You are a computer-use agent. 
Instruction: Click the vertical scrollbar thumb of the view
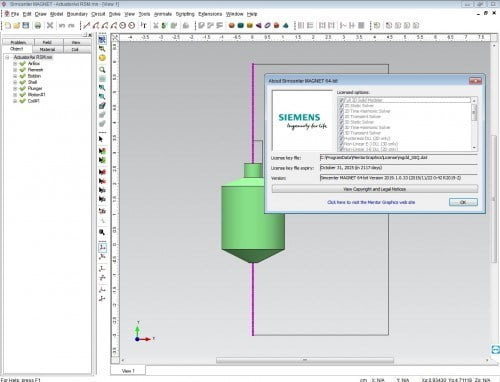coord(494,199)
